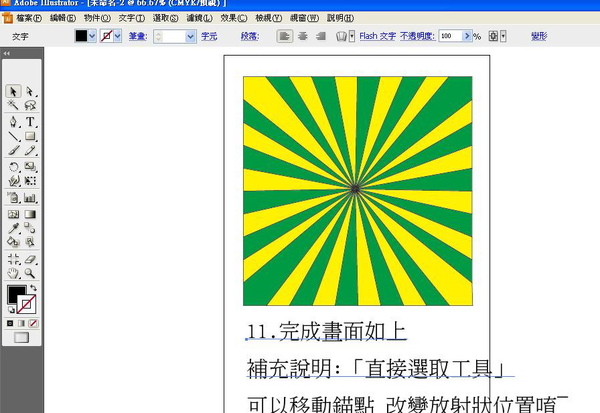
Task: Select the Line Segment tool
Action: (13, 136)
